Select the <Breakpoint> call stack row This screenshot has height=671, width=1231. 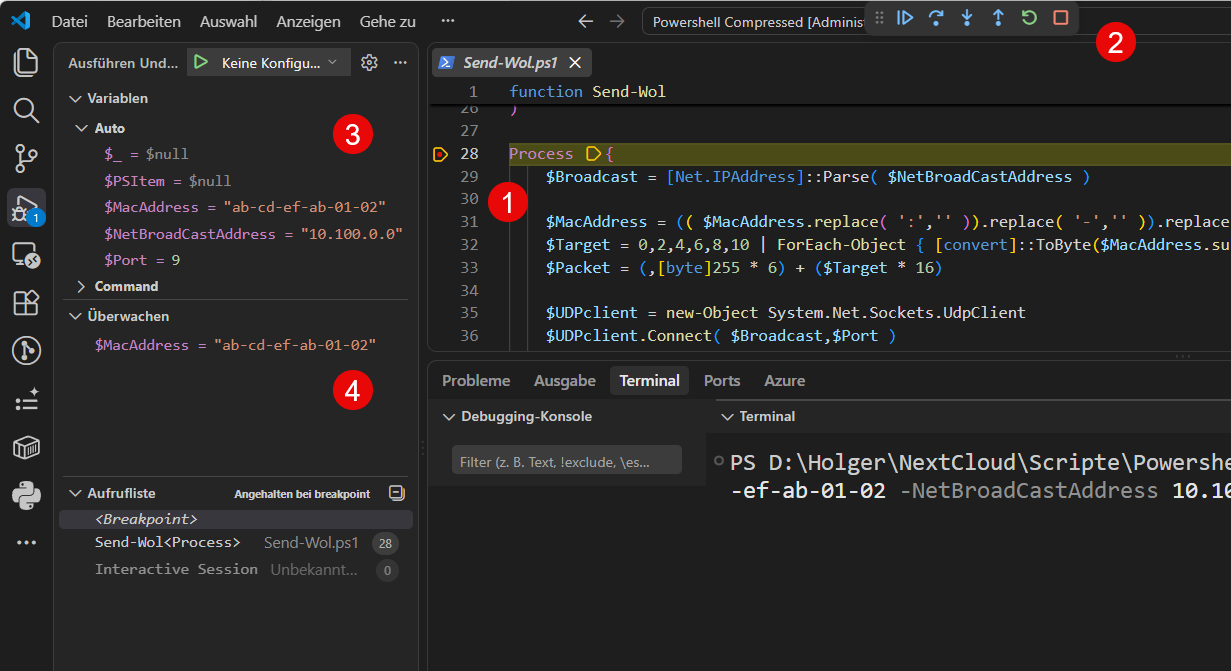coord(236,520)
